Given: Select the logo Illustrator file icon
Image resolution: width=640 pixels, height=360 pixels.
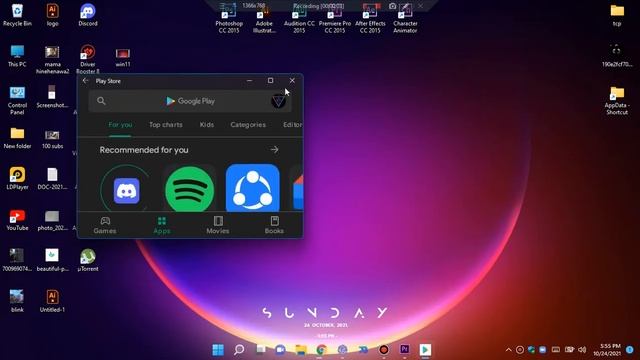Looking at the screenshot, I should tap(52, 15).
